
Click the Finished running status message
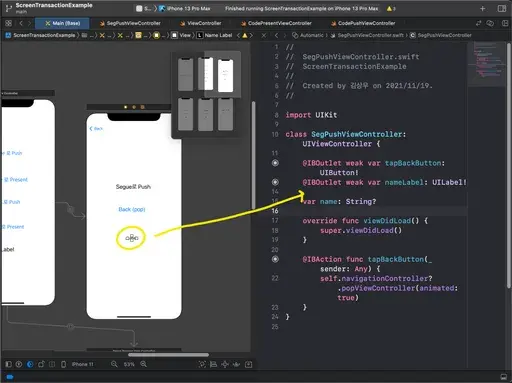pyautogui.click(x=301, y=8)
